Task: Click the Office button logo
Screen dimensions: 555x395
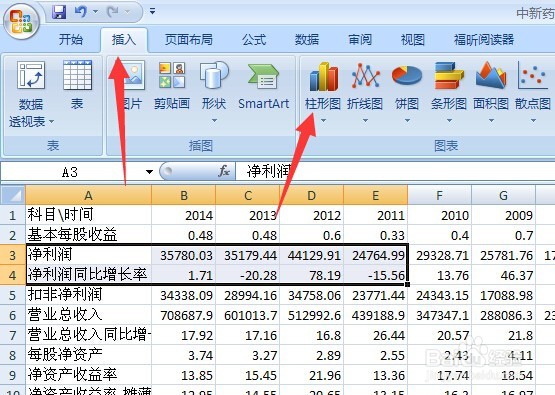Action: tap(21, 21)
